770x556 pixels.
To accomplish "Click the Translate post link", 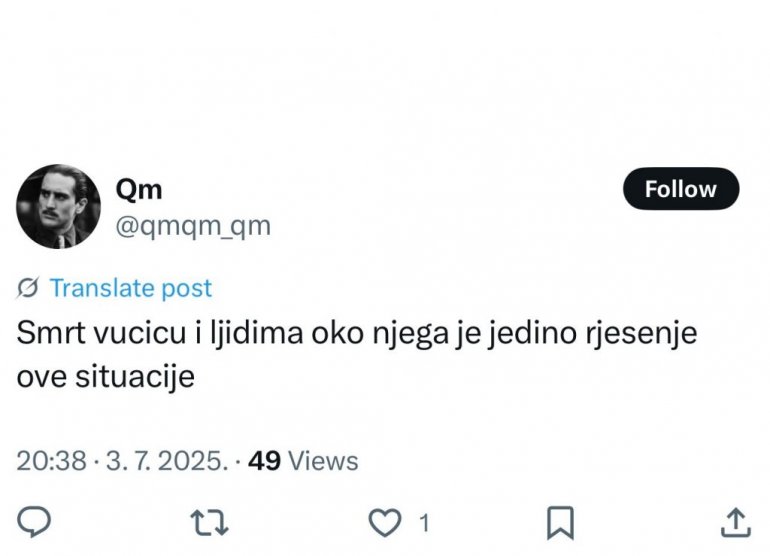I will (x=131, y=289).
